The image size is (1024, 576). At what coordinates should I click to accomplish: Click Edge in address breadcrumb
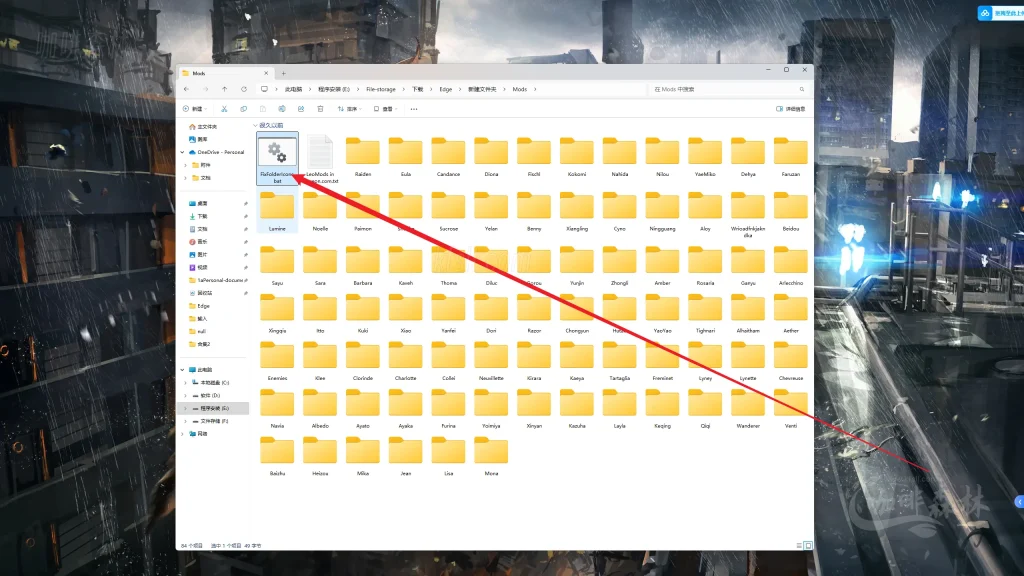click(x=445, y=89)
